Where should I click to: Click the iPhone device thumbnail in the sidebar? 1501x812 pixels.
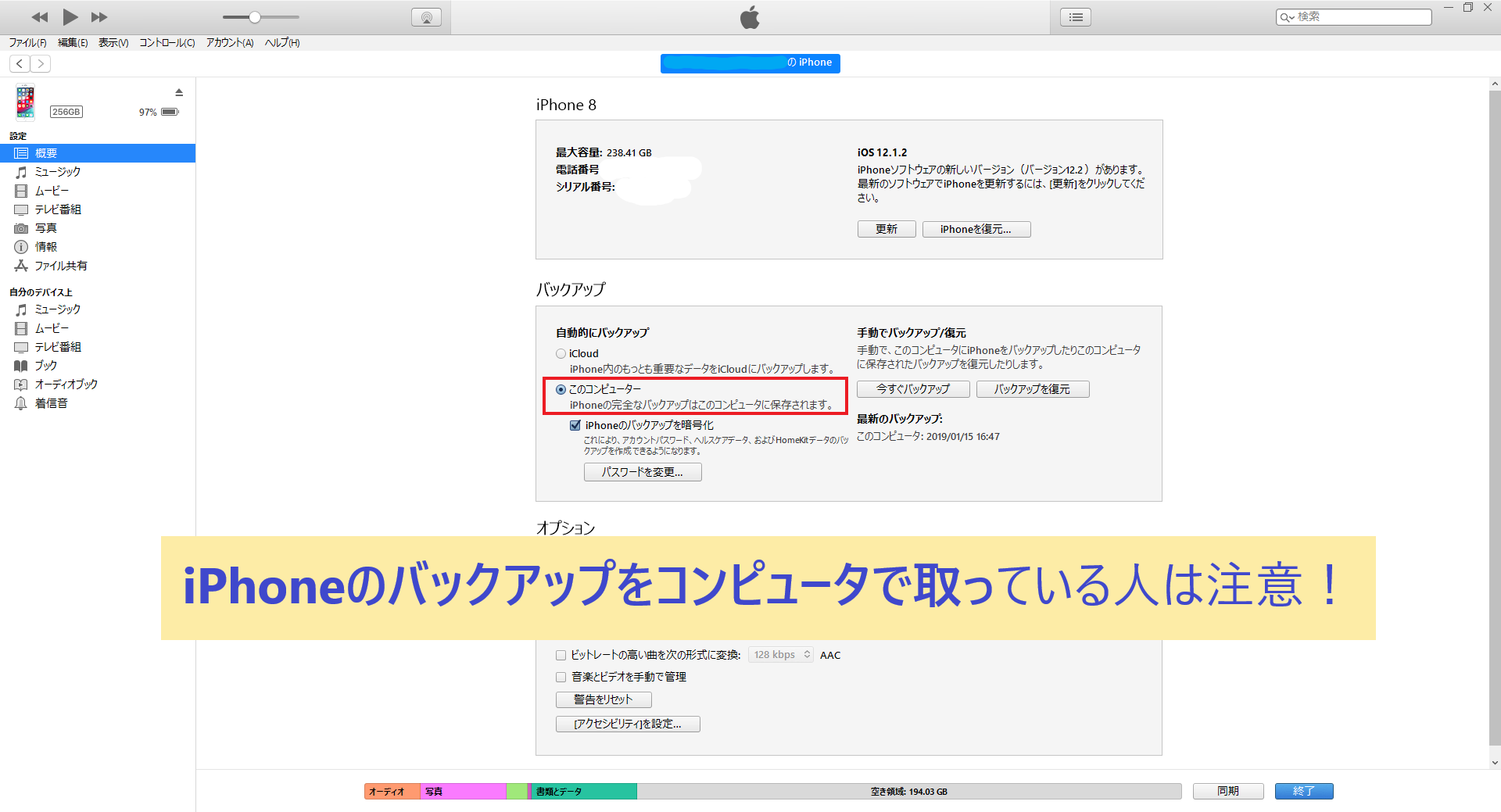(26, 102)
